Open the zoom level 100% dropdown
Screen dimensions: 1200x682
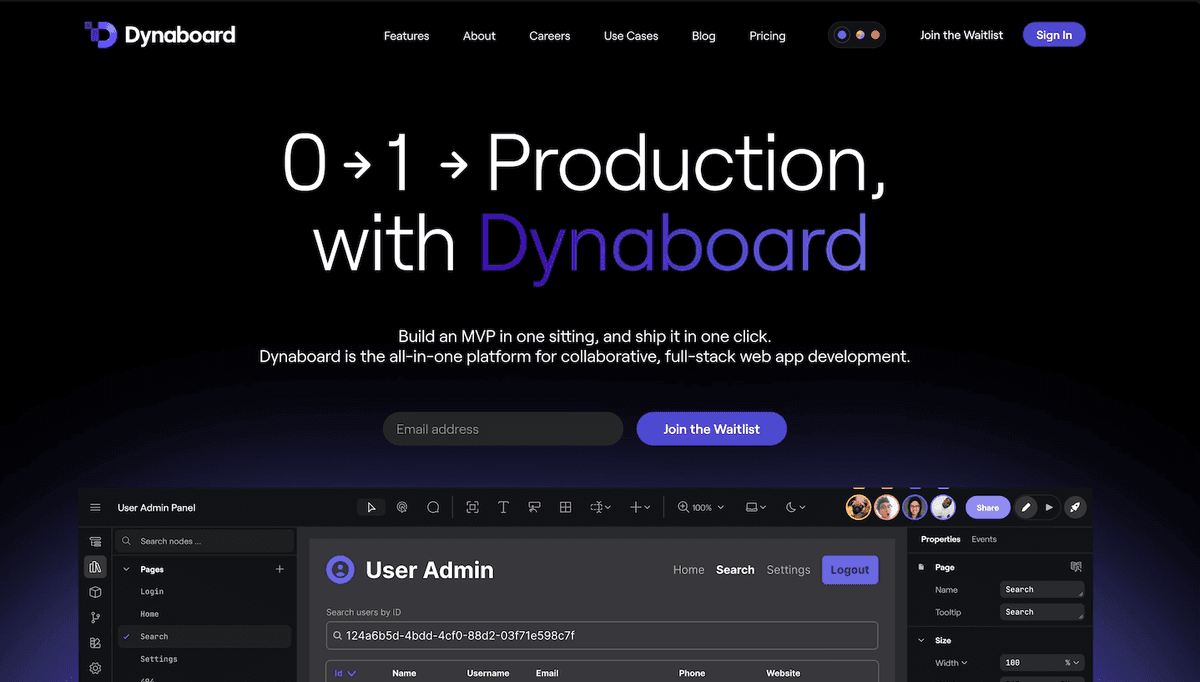(700, 507)
